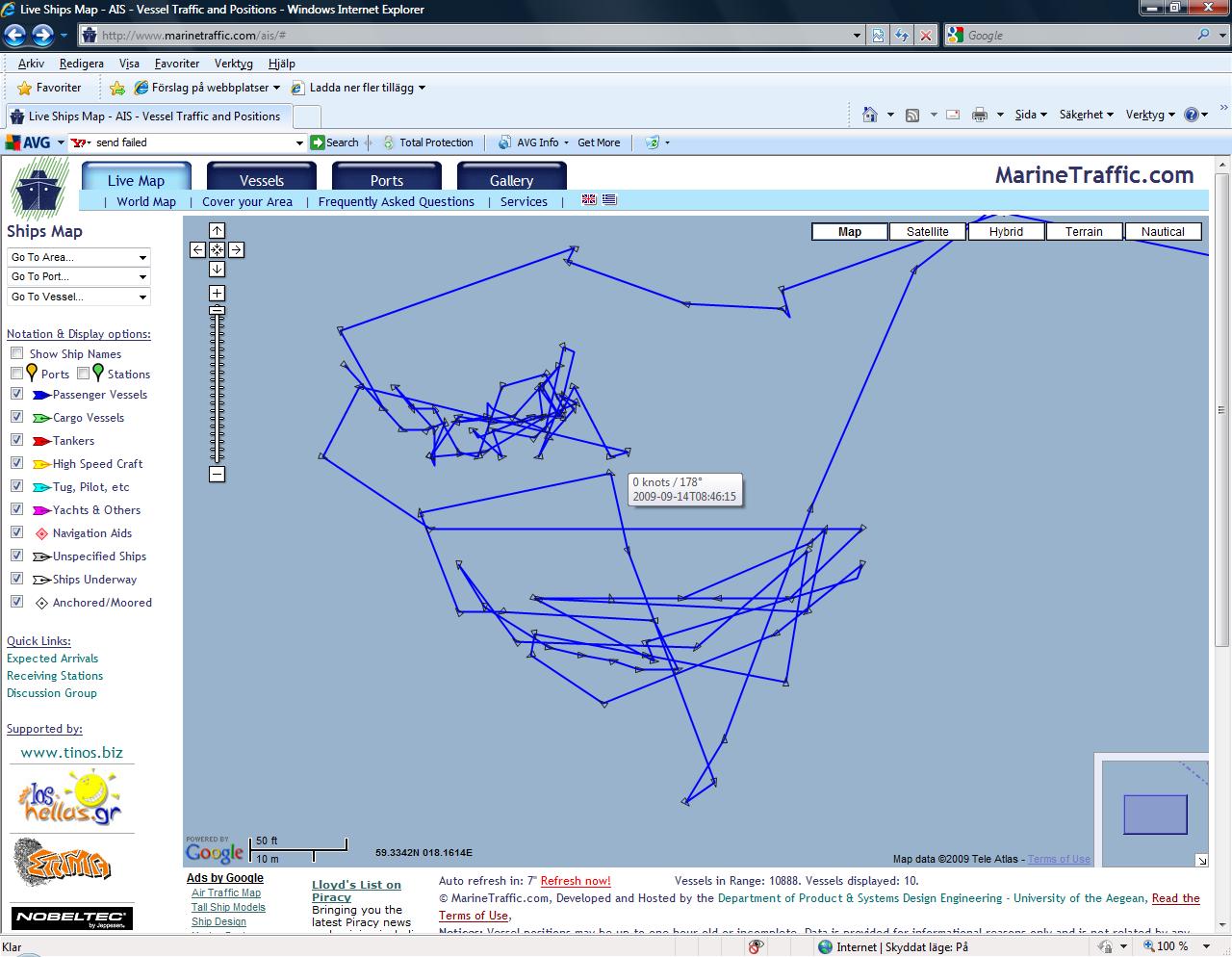The image size is (1232, 957).
Task: Uncheck High Speed Craft checkbox
Action: pyautogui.click(x=16, y=463)
